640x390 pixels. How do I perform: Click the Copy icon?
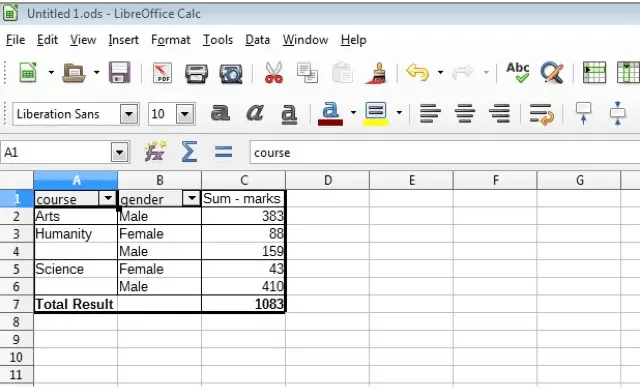[x=307, y=73]
